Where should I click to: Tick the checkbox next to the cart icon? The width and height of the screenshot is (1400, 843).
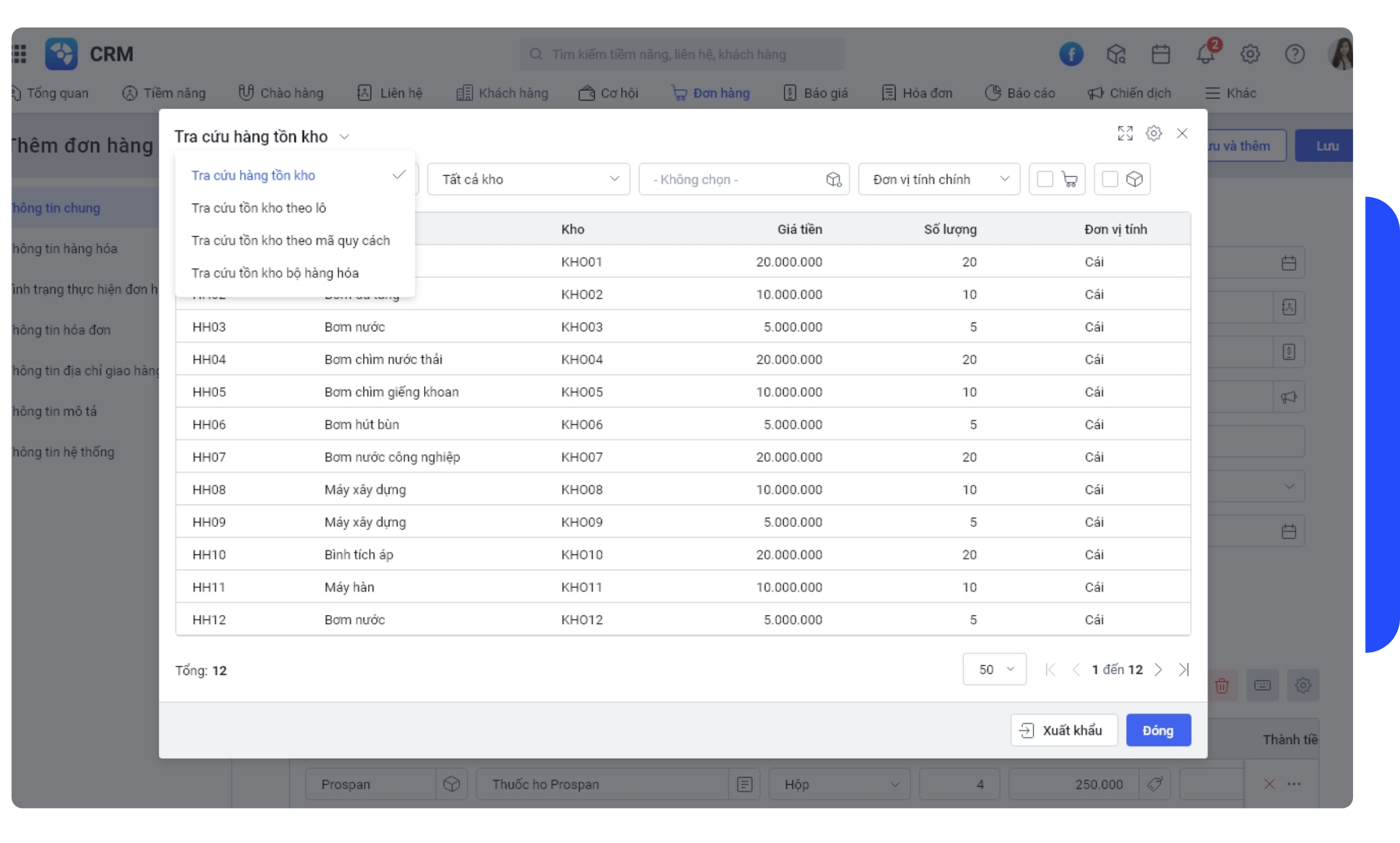1045,179
